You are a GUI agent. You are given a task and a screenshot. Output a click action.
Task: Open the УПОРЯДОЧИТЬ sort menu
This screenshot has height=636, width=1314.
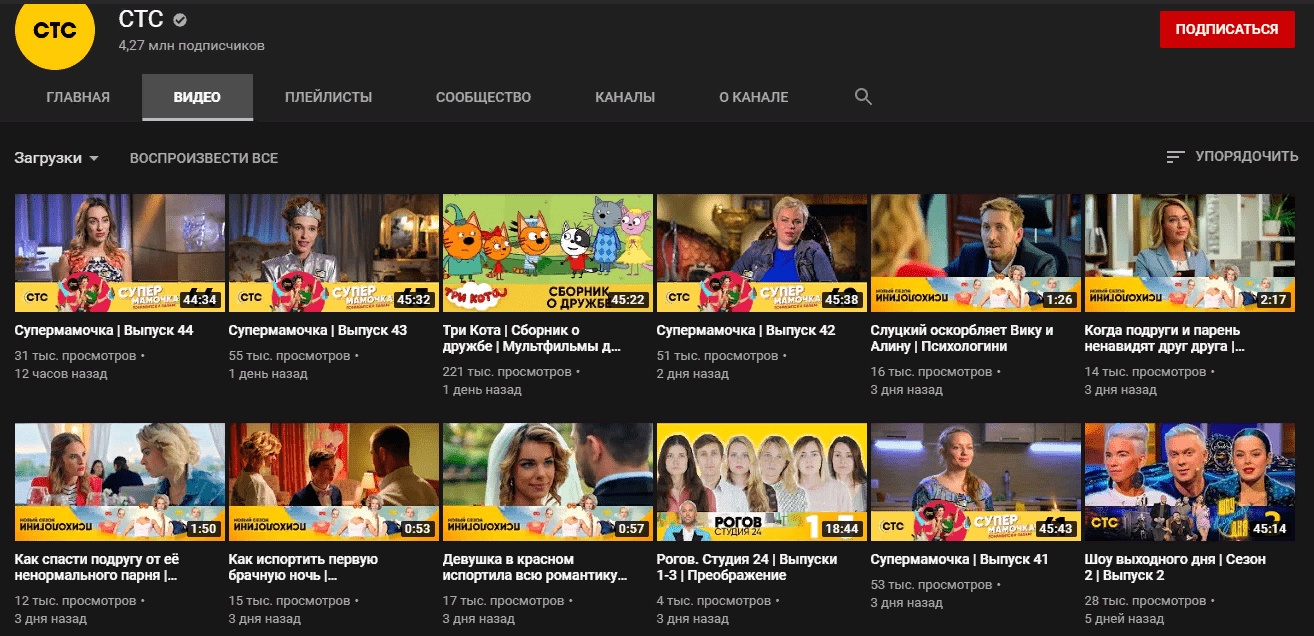click(1232, 157)
